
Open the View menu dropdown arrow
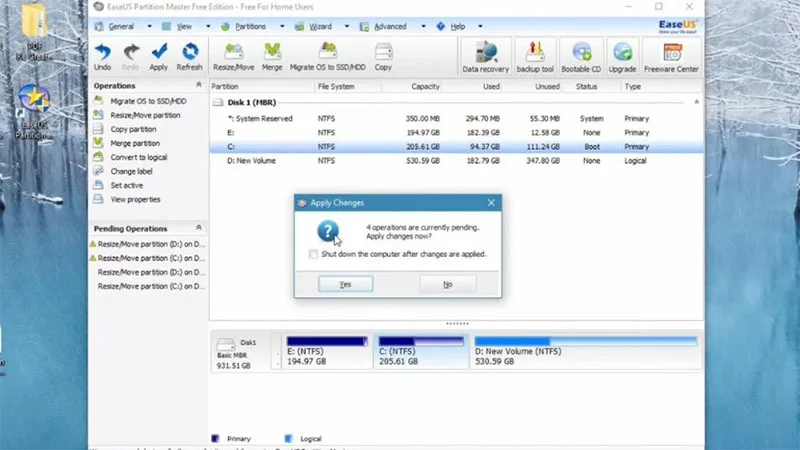pyautogui.click(x=208, y=27)
